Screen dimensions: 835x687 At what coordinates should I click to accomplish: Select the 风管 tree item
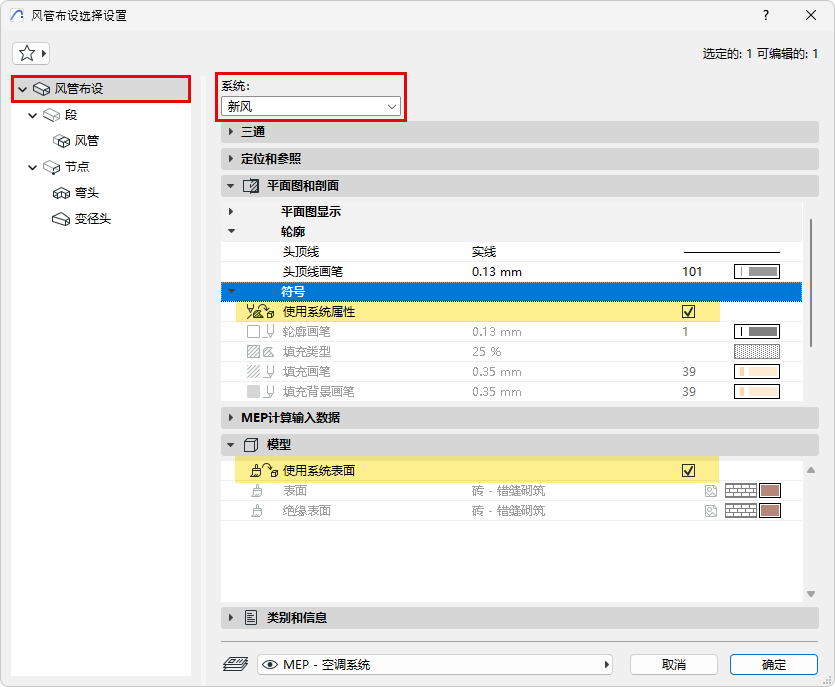(x=87, y=141)
